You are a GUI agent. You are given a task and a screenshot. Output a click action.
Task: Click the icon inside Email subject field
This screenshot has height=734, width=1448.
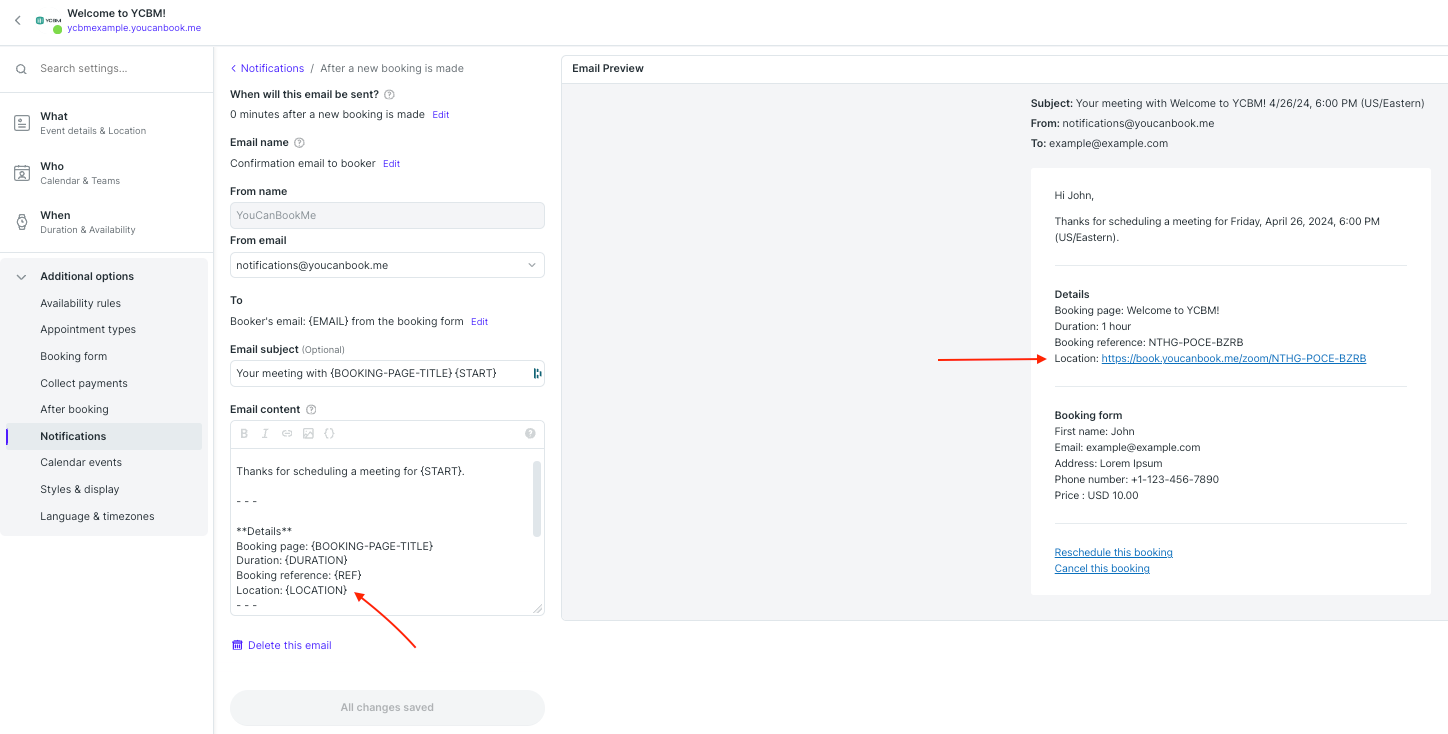click(537, 373)
